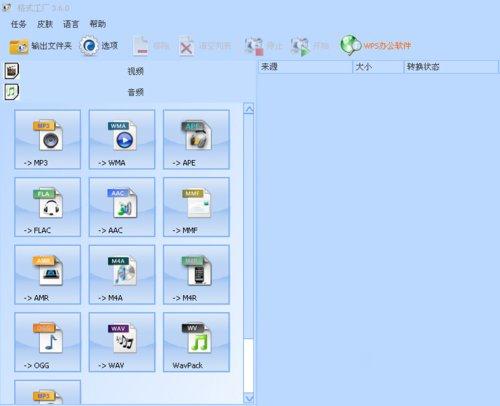Screen dimensions: 500x406
Task: Open 选项 settings from toolbar
Action: [99, 46]
